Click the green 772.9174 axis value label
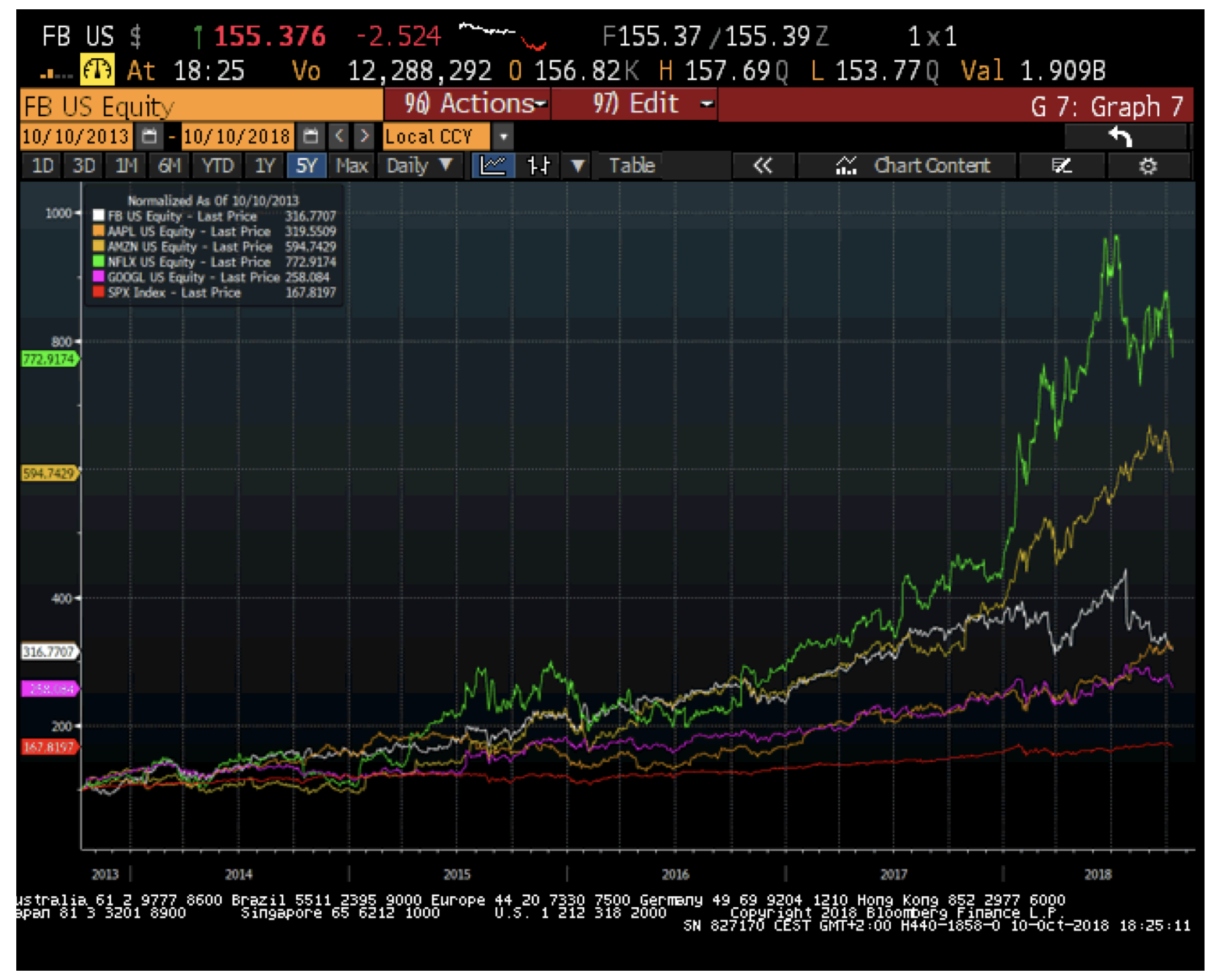The image size is (1215, 980). 49,359
